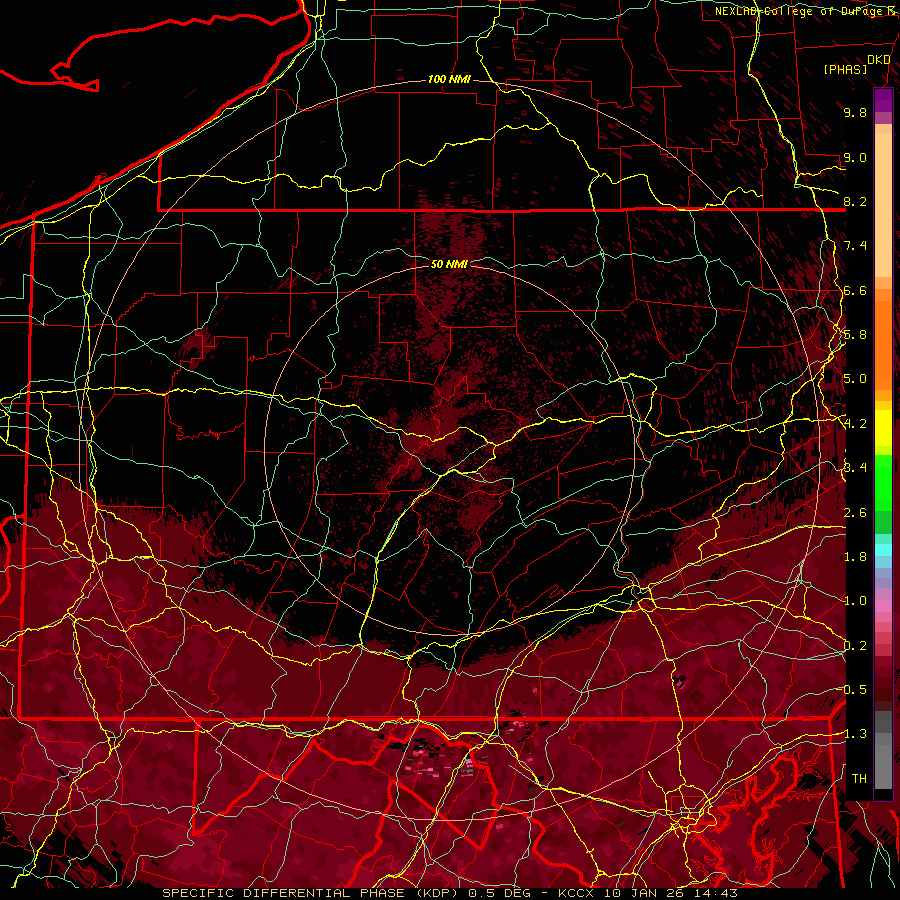Image resolution: width=900 pixels, height=900 pixels.
Task: Click the "TH" threshold label on scale
Action: click(859, 779)
